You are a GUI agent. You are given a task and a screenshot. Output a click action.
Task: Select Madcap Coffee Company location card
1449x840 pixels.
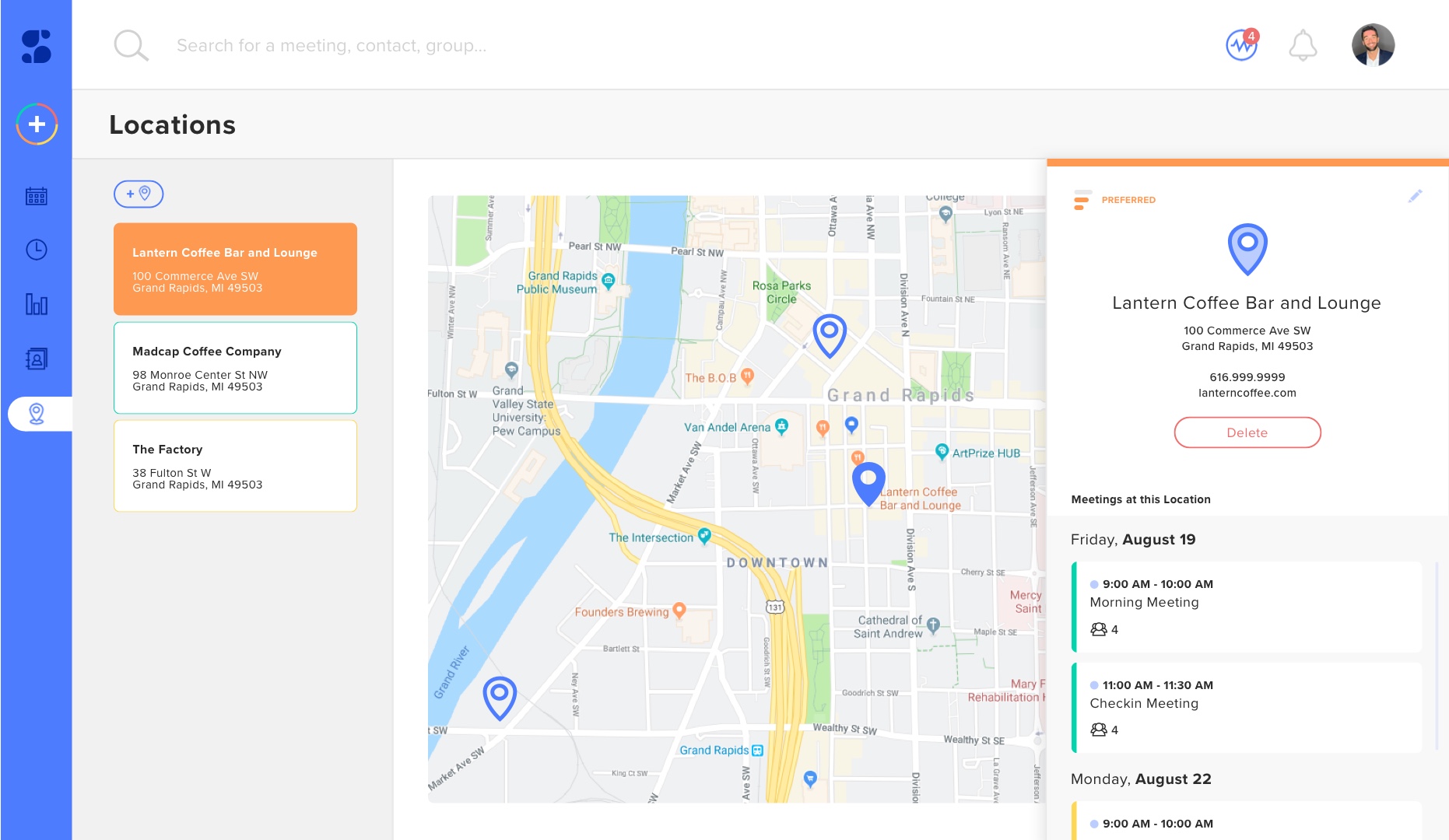pyautogui.click(x=235, y=368)
